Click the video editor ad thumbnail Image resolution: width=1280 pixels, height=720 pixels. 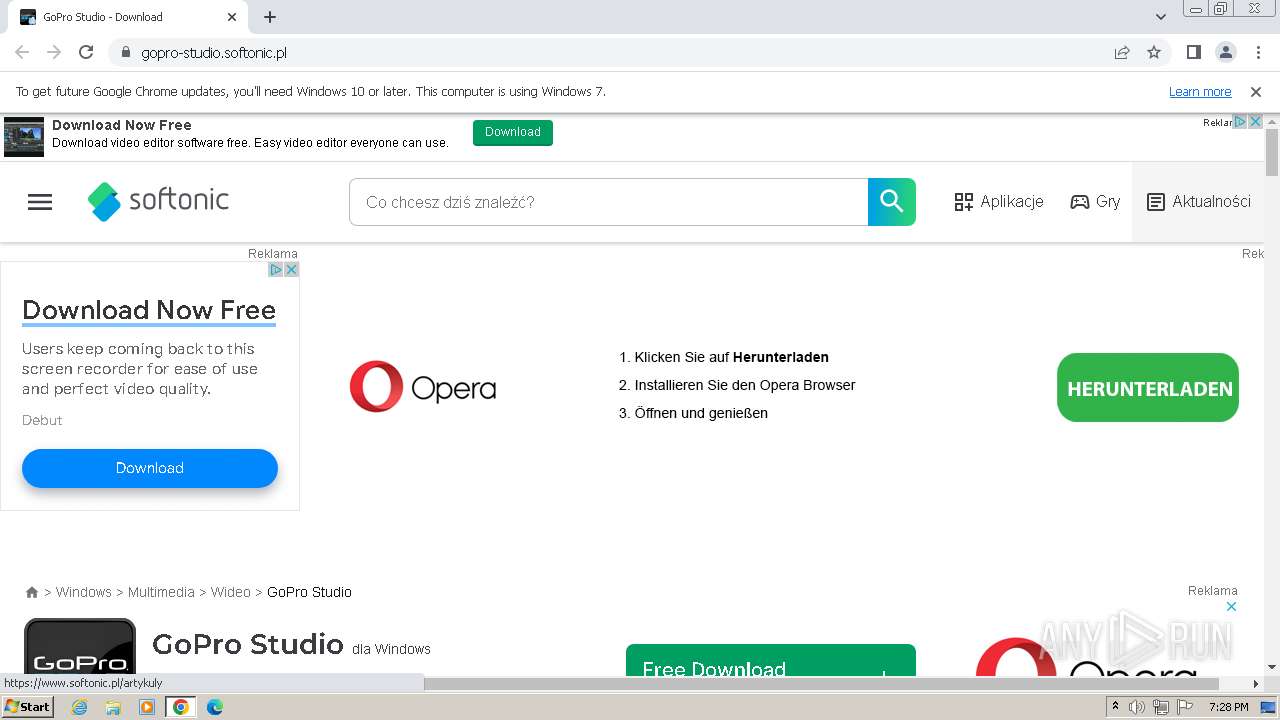[24, 137]
